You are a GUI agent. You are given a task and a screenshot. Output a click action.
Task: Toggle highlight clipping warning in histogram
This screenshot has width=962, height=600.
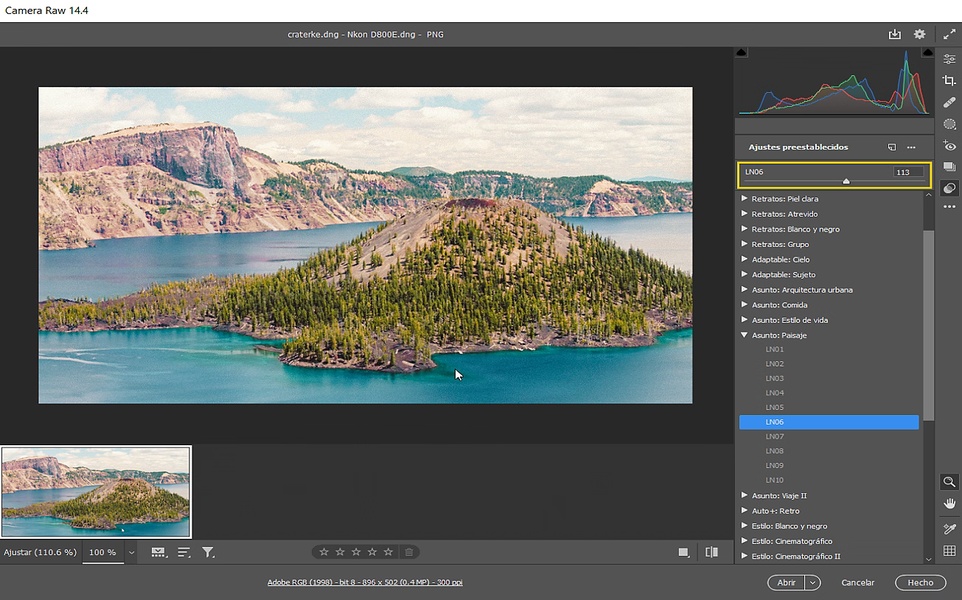(x=928, y=51)
